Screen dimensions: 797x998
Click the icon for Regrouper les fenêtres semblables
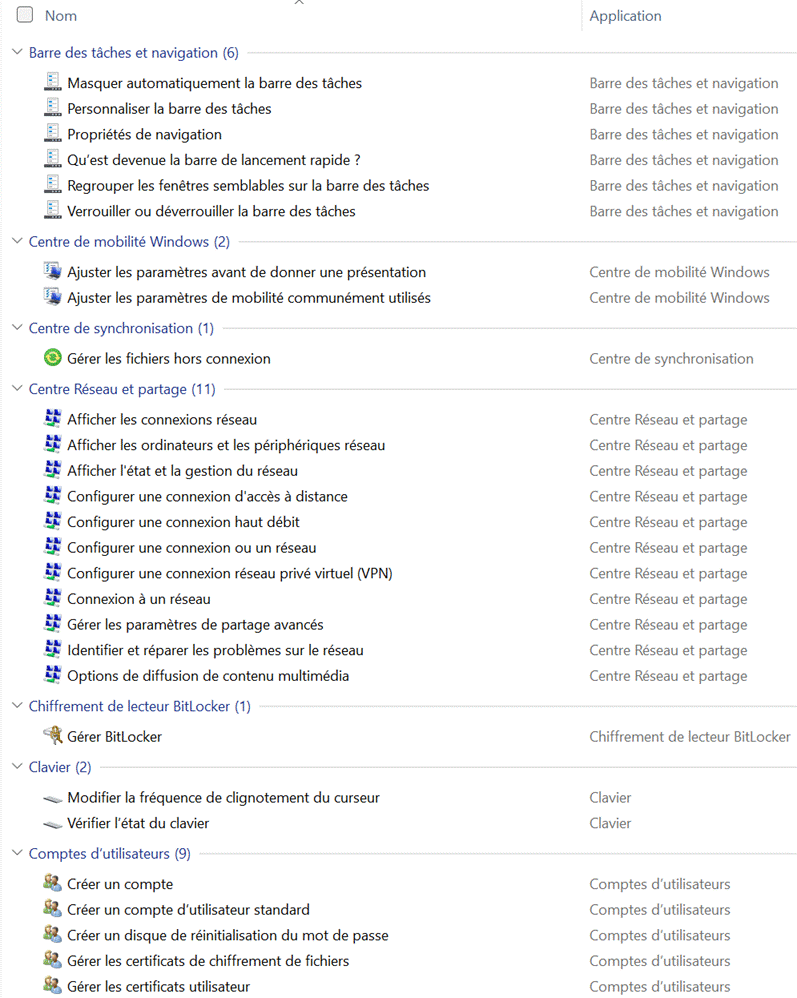click(53, 185)
